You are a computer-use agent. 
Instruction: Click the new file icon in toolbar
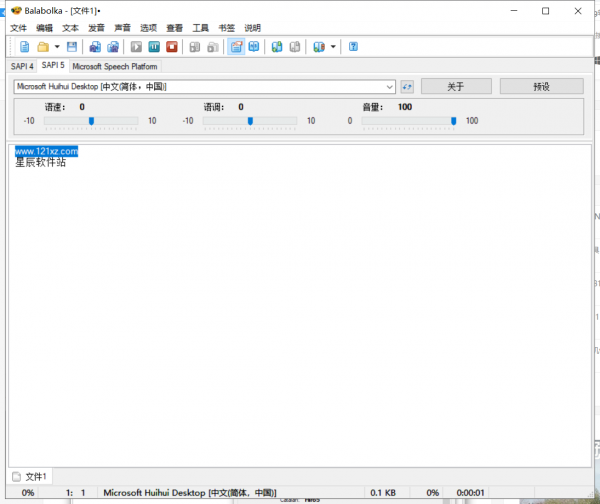coord(24,47)
